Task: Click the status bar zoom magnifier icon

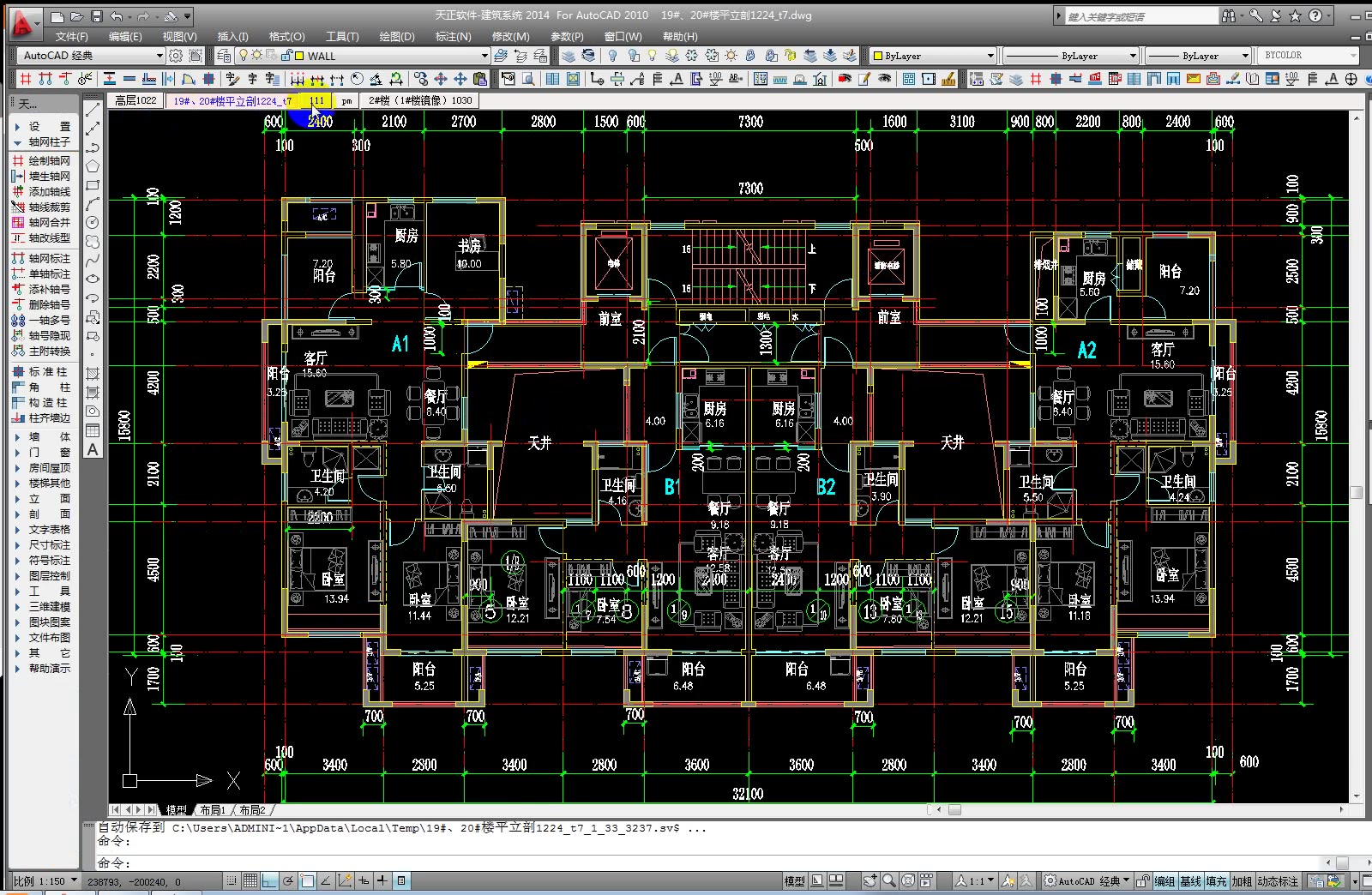Action: [x=889, y=880]
